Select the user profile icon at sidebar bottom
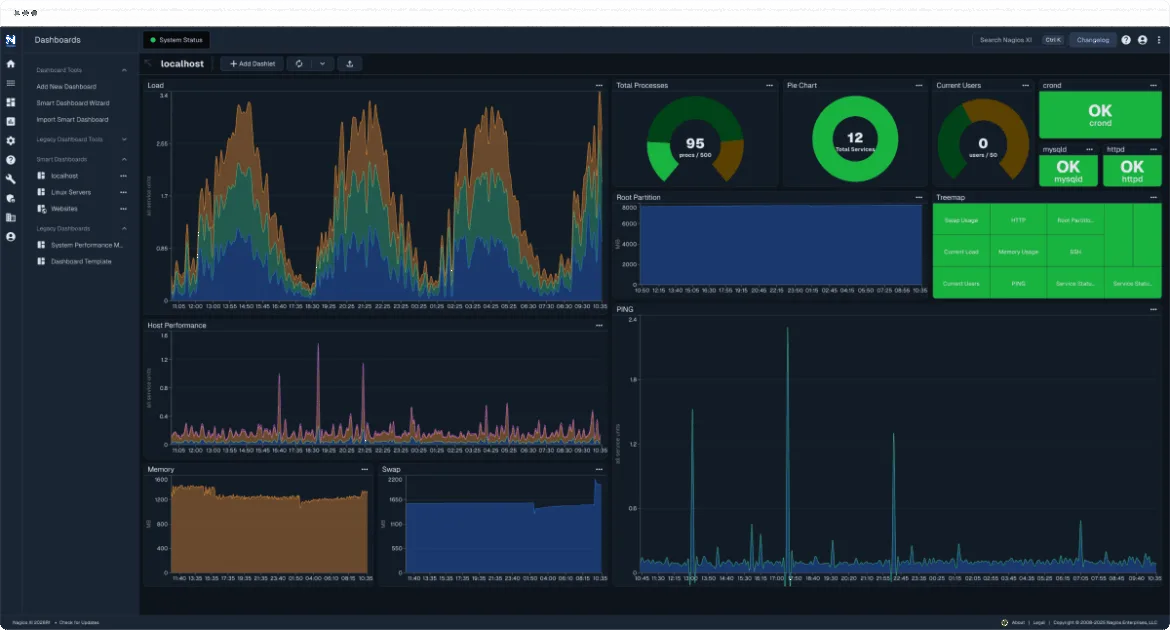 [x=10, y=237]
